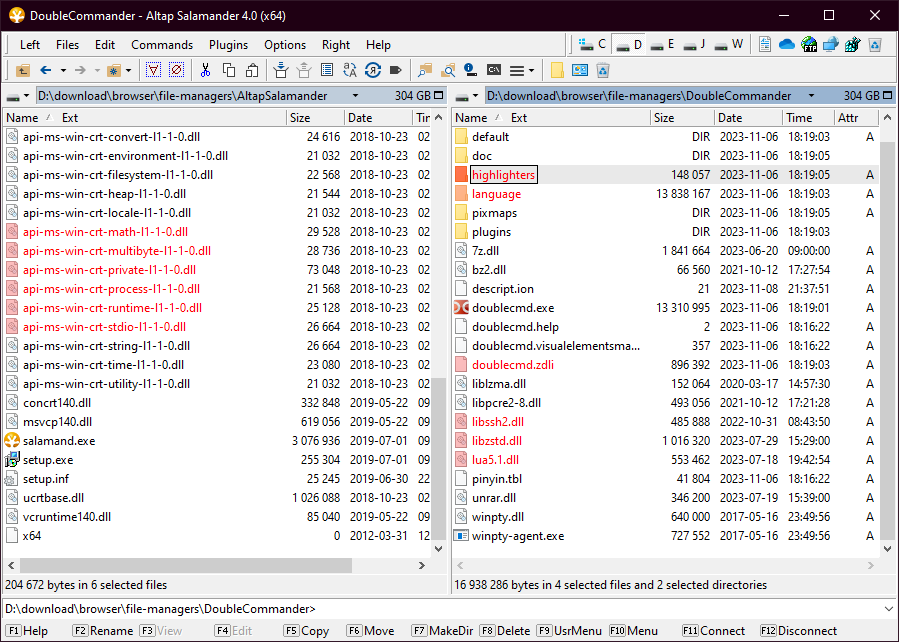
Task: Click the Cut scissors icon in toolbar
Action: click(x=206, y=70)
